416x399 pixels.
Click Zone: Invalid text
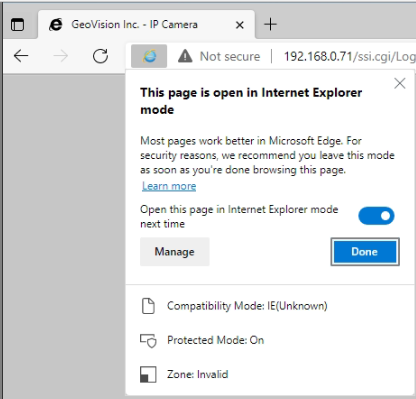coord(198,374)
